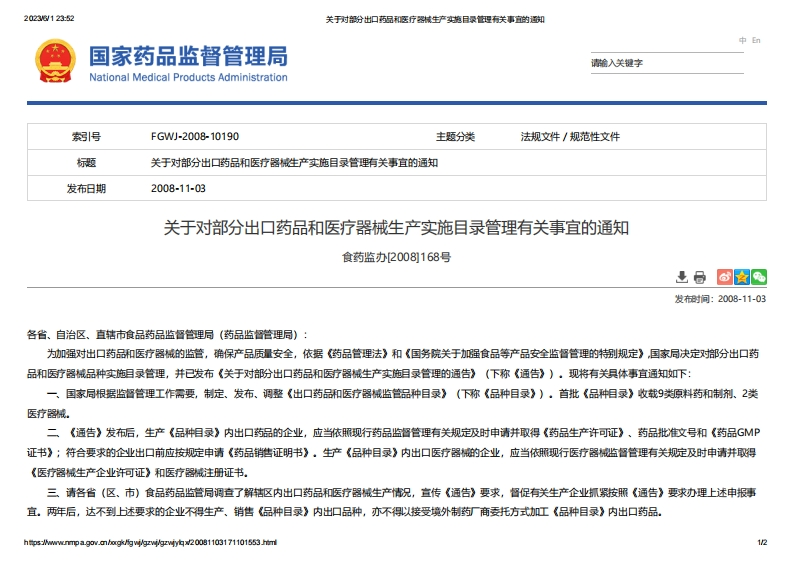This screenshot has width=793, height=561.
Task: Click the document number 食药监办[2008]168号
Action: [x=396, y=256]
